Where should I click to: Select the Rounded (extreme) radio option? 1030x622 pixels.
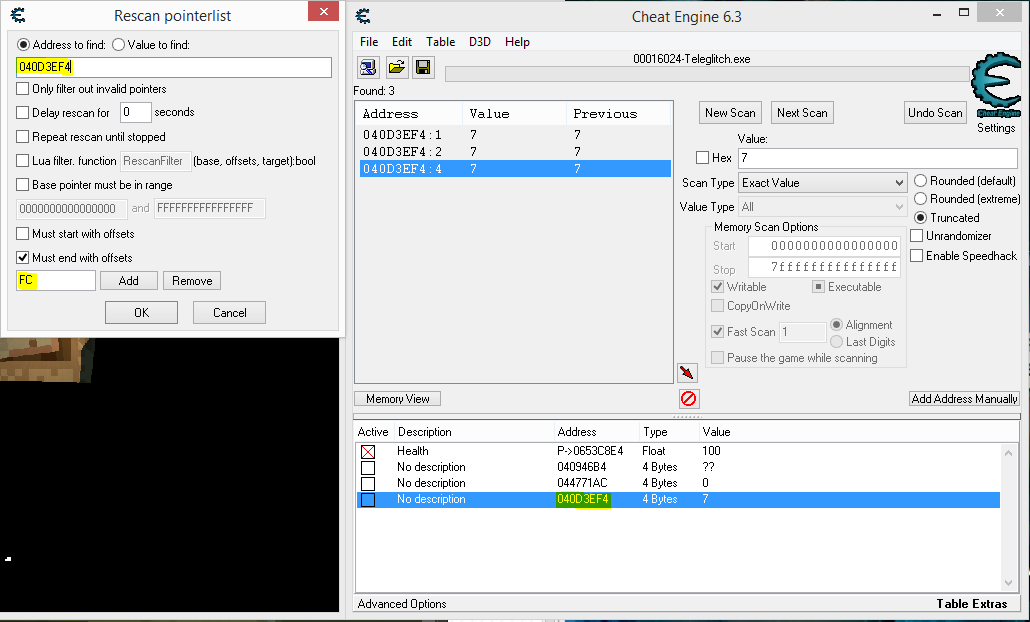click(x=920, y=199)
